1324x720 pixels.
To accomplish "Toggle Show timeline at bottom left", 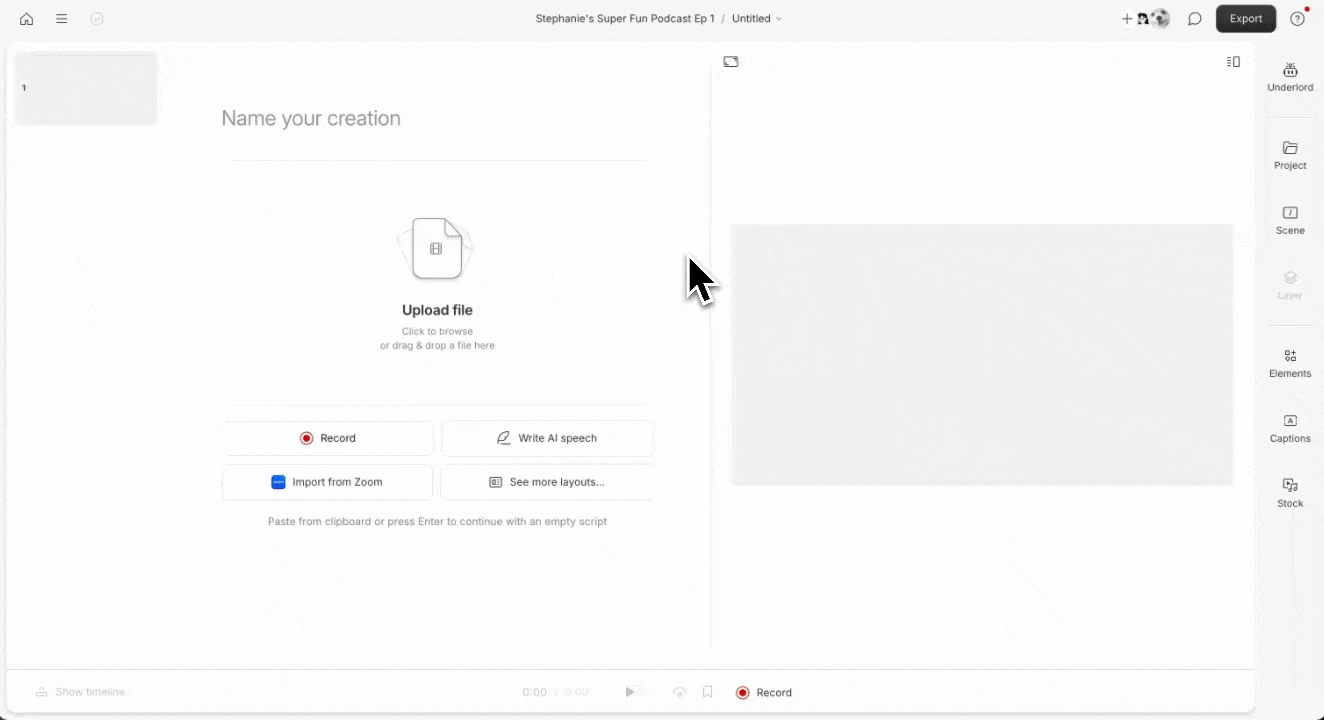I will 81,692.
